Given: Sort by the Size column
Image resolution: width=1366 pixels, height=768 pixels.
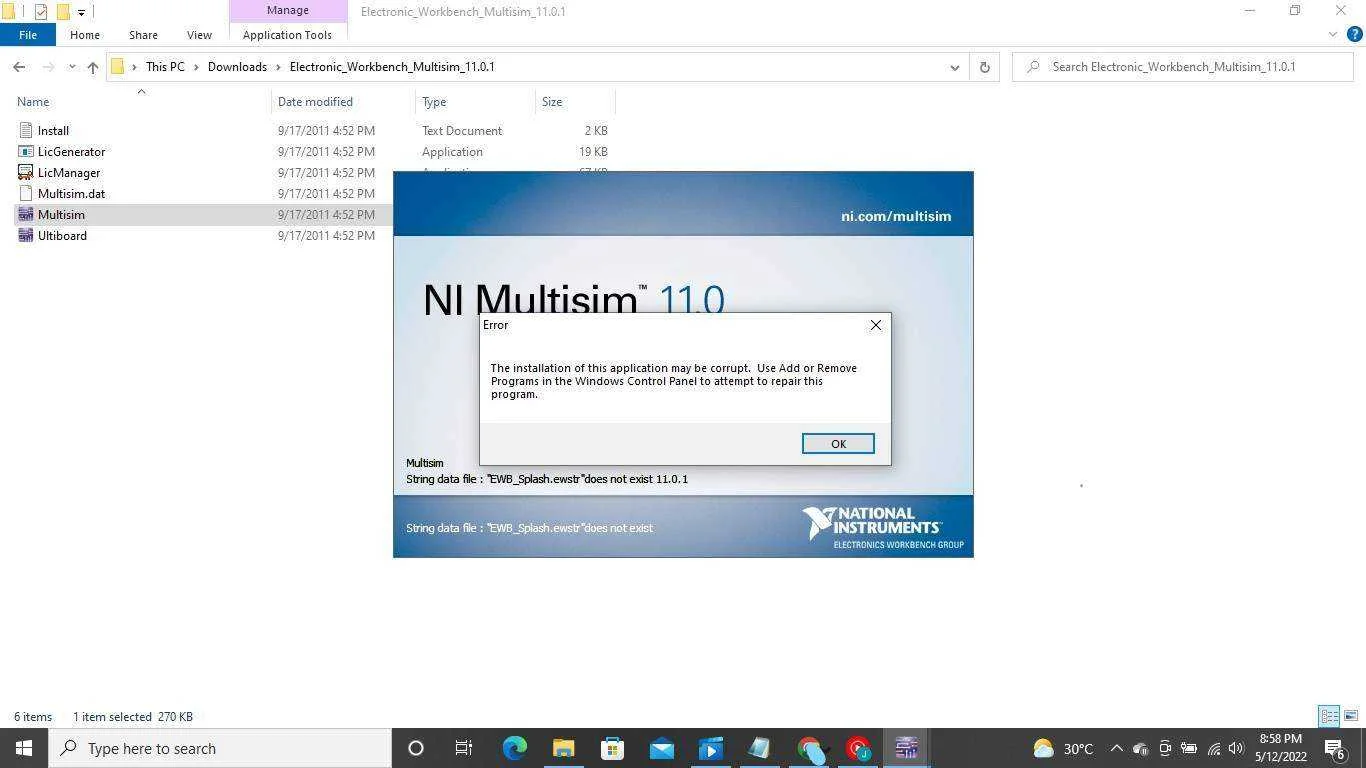Looking at the screenshot, I should 552,102.
